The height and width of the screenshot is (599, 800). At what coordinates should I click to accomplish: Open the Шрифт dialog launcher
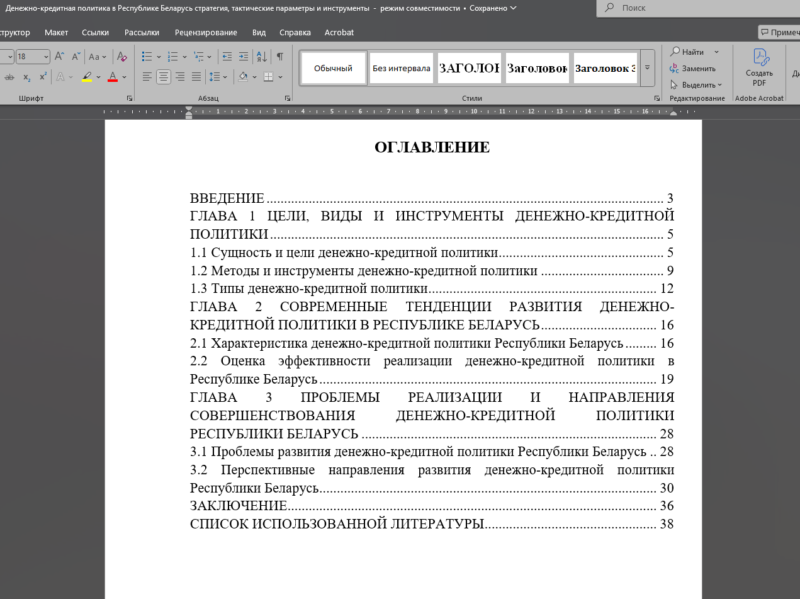[x=130, y=98]
